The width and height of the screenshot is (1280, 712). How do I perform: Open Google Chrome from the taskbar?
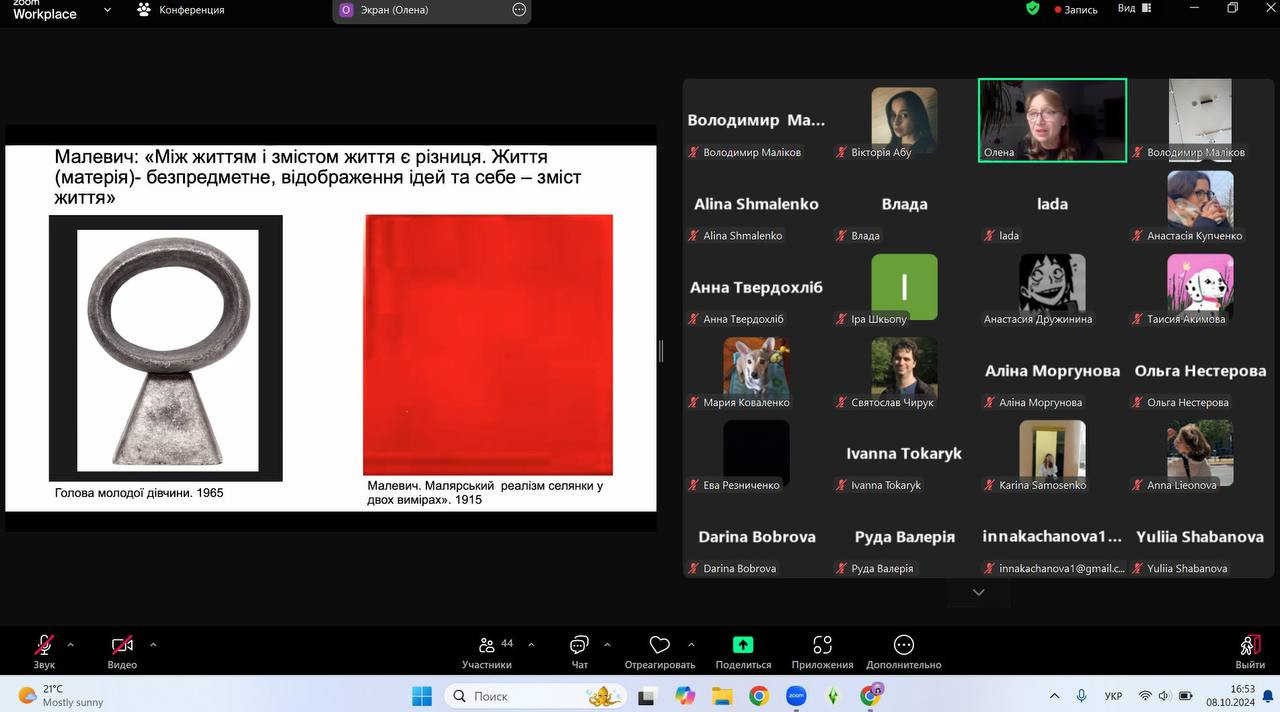[x=759, y=695]
